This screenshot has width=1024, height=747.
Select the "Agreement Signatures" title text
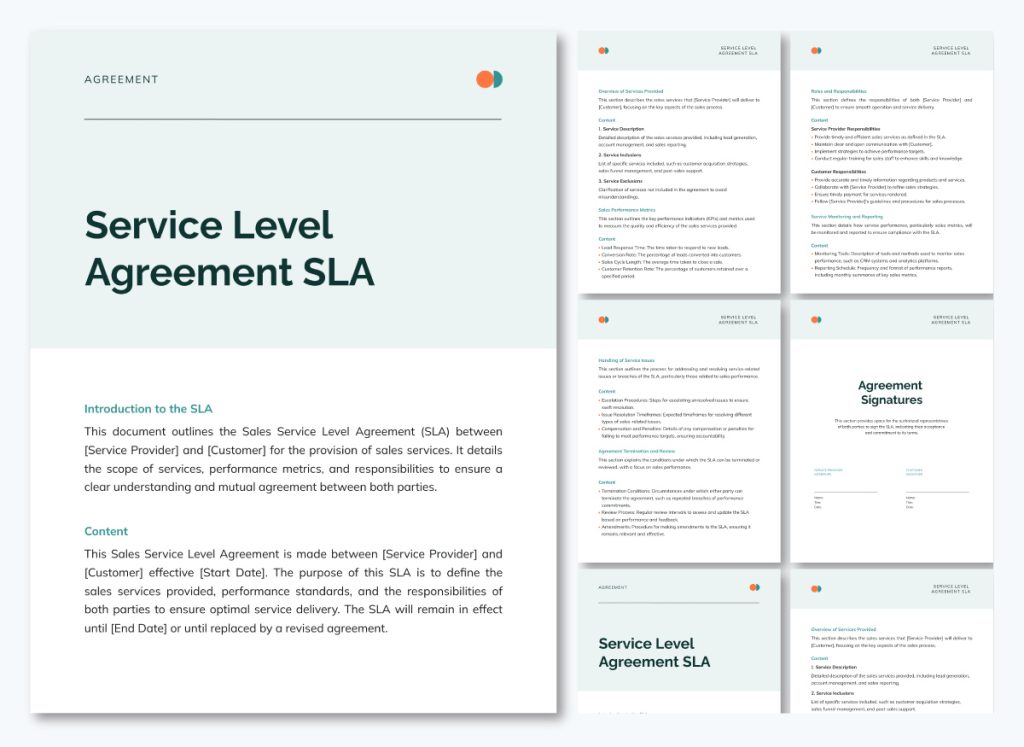coord(890,392)
